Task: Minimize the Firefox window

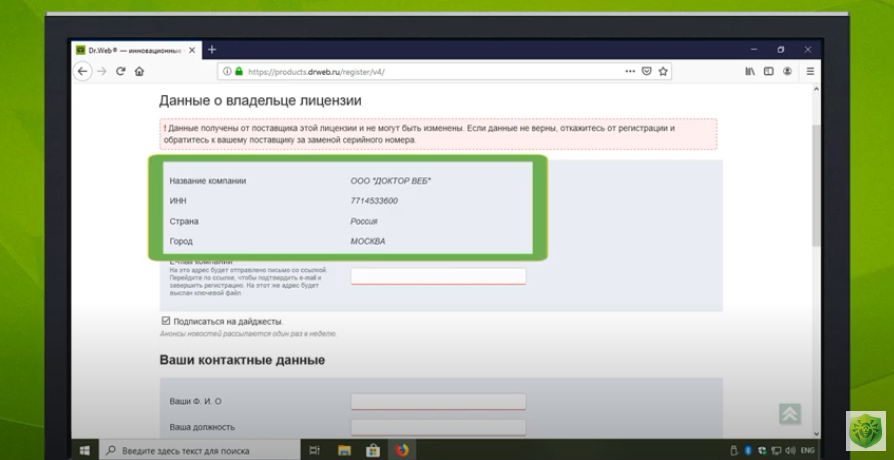Action: [754, 50]
